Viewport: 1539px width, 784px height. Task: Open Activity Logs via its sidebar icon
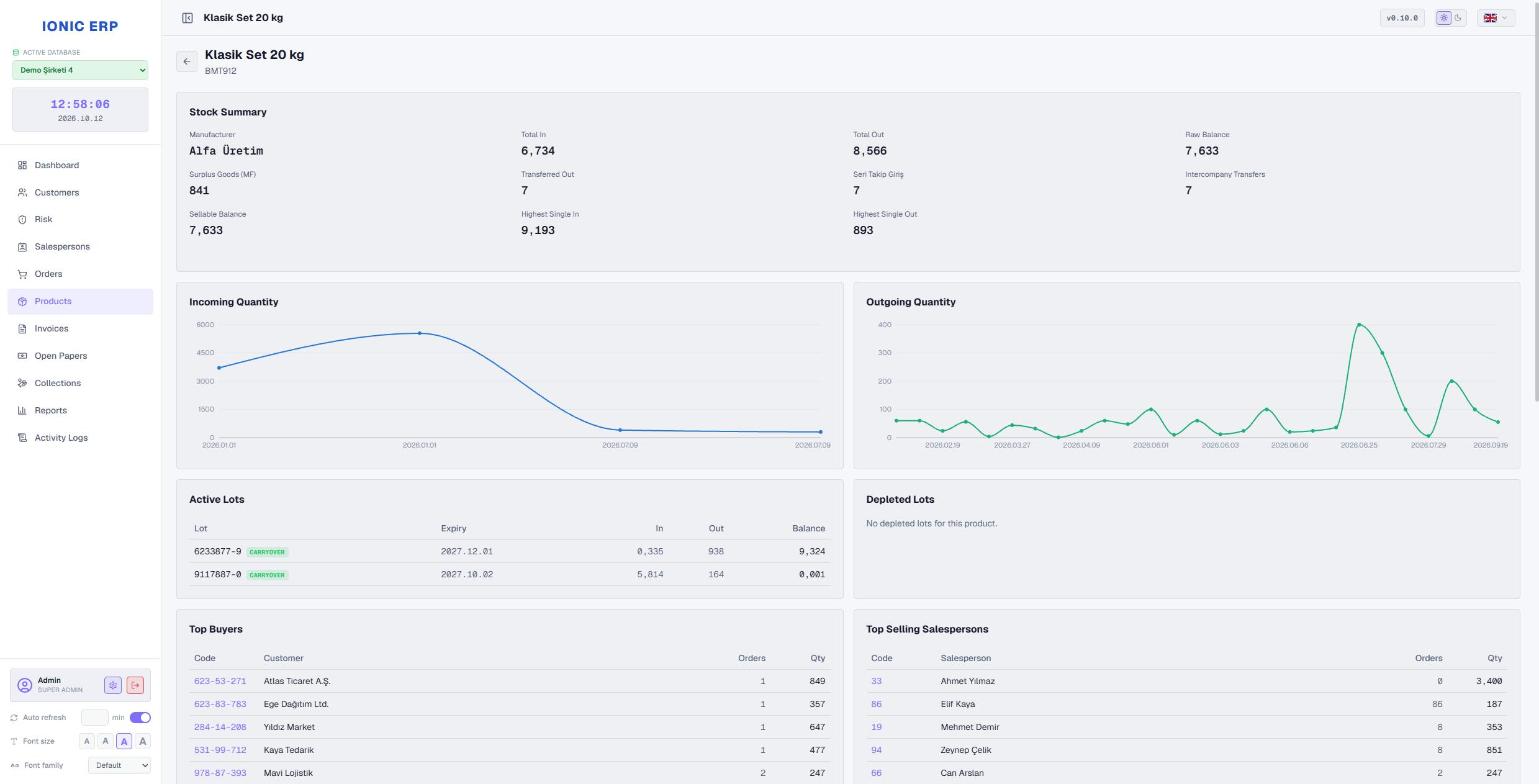pos(22,438)
